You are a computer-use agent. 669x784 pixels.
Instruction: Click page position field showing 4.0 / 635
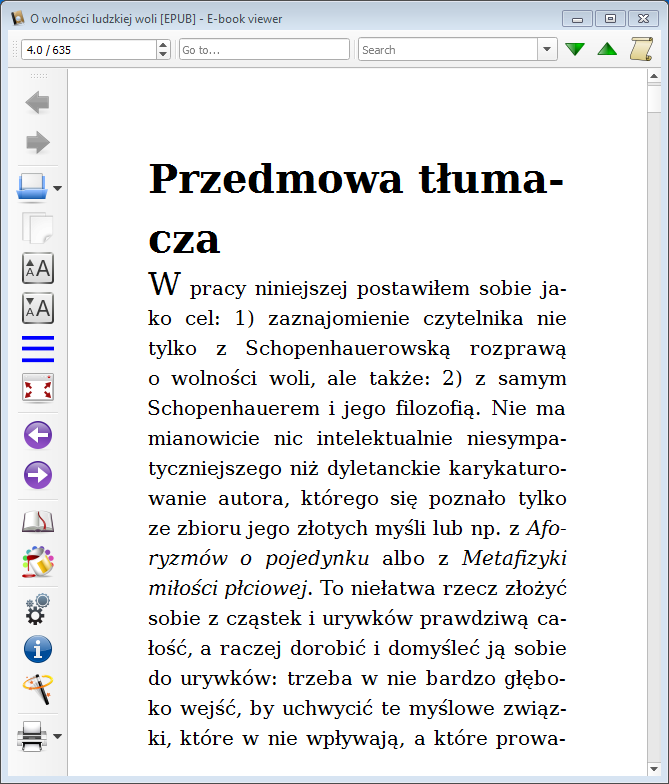point(89,50)
